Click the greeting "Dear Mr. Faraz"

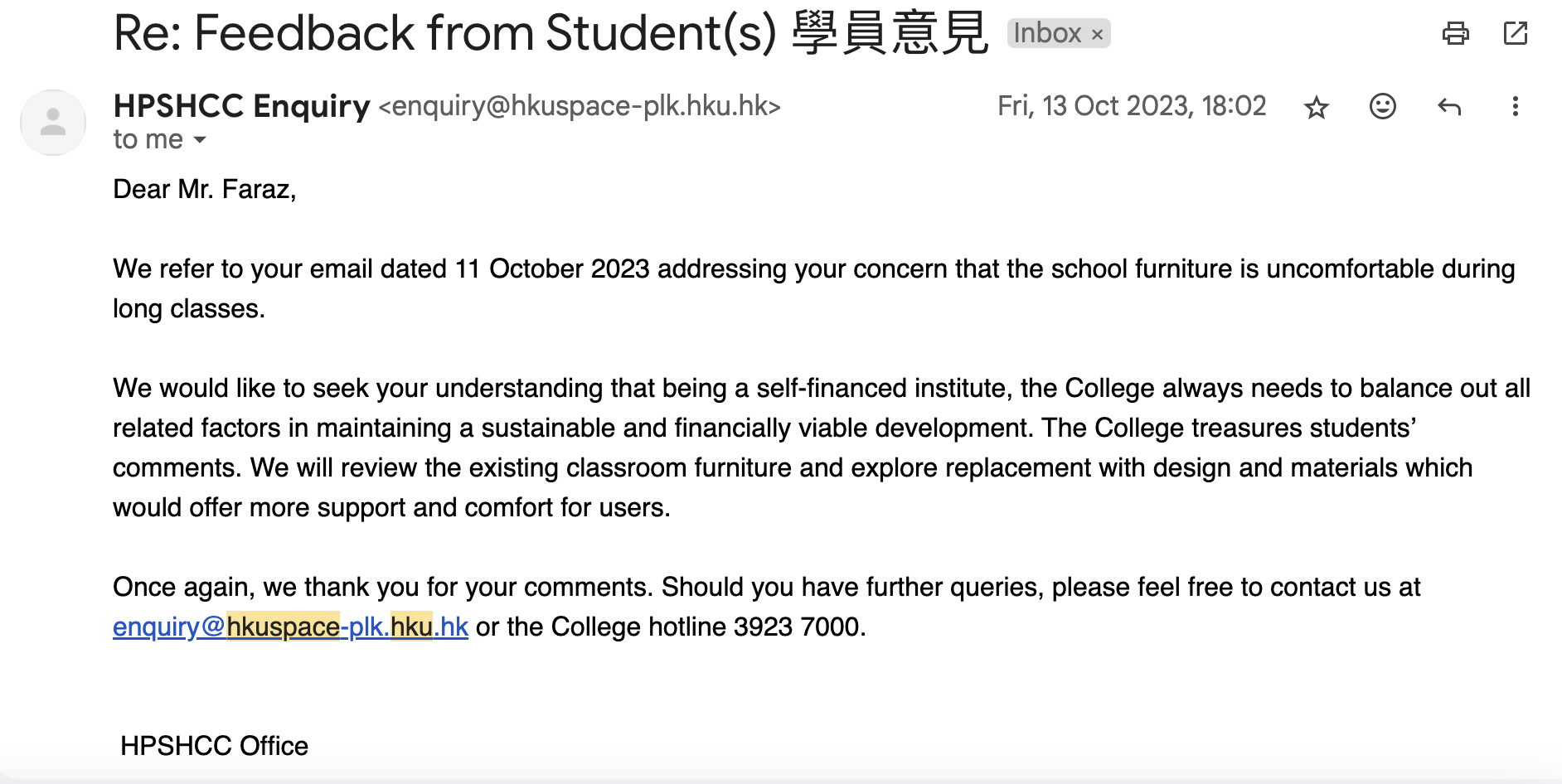(204, 190)
